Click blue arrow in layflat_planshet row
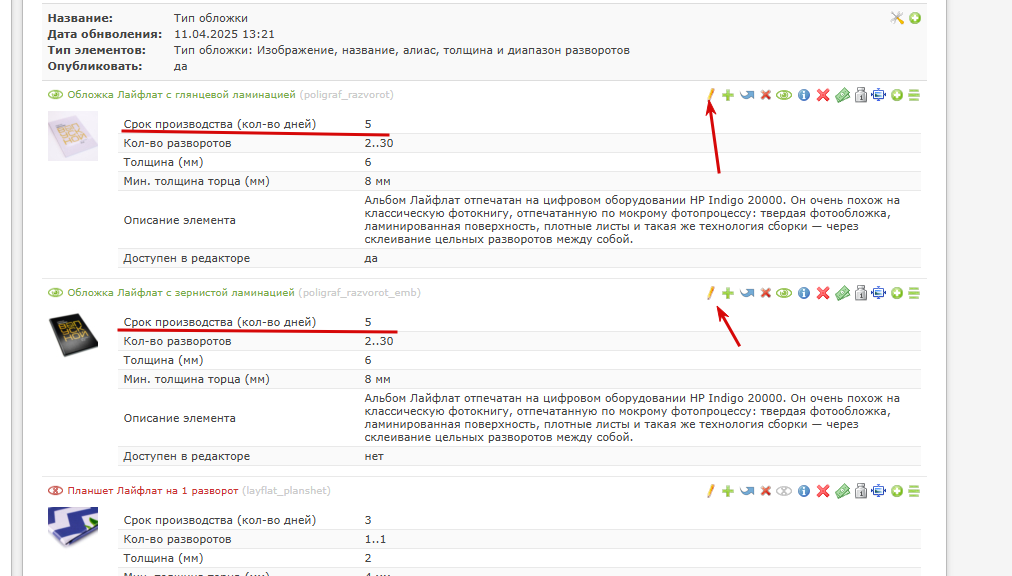Image resolution: width=1012 pixels, height=576 pixels. tap(747, 491)
